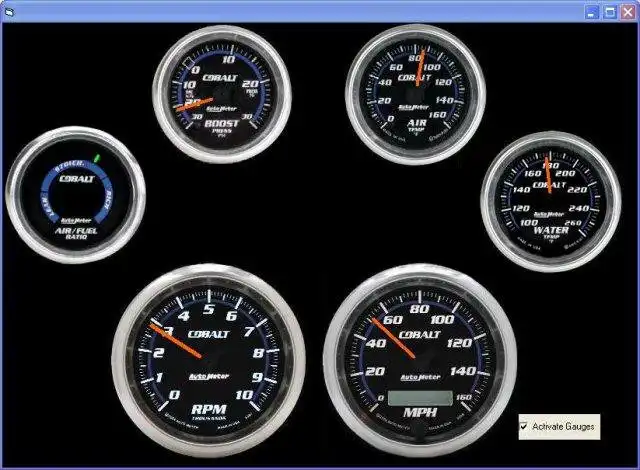This screenshot has height=470, width=640.
Task: Toggle the Activate Gauges checkbox
Action: point(524,426)
